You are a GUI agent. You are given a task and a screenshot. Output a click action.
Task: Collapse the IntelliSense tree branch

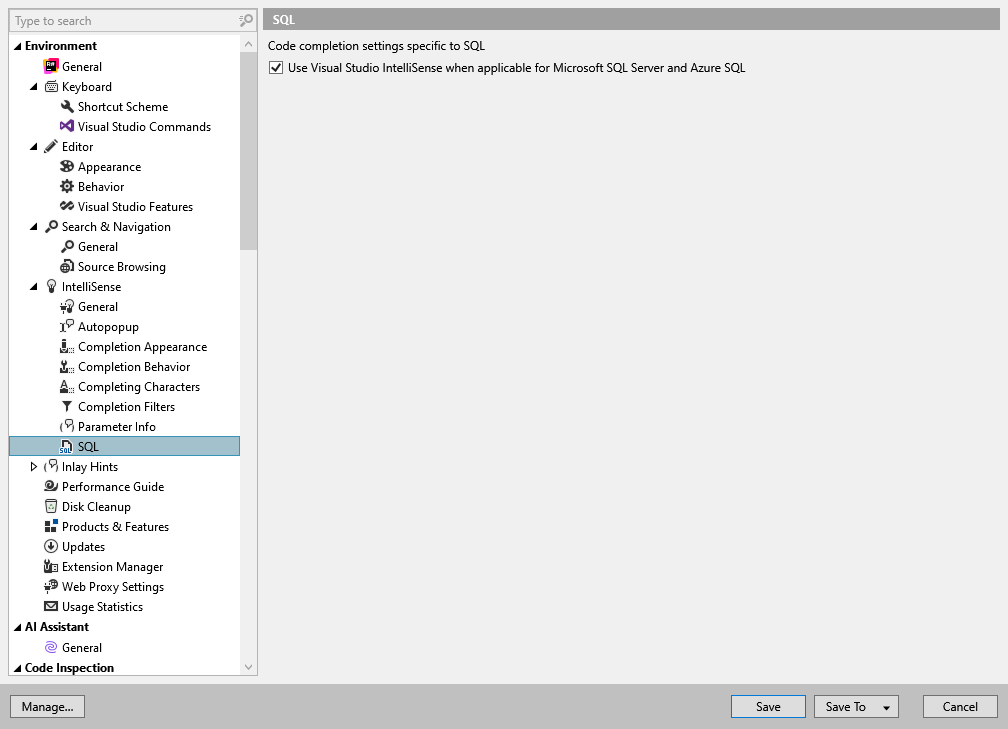(x=31, y=286)
